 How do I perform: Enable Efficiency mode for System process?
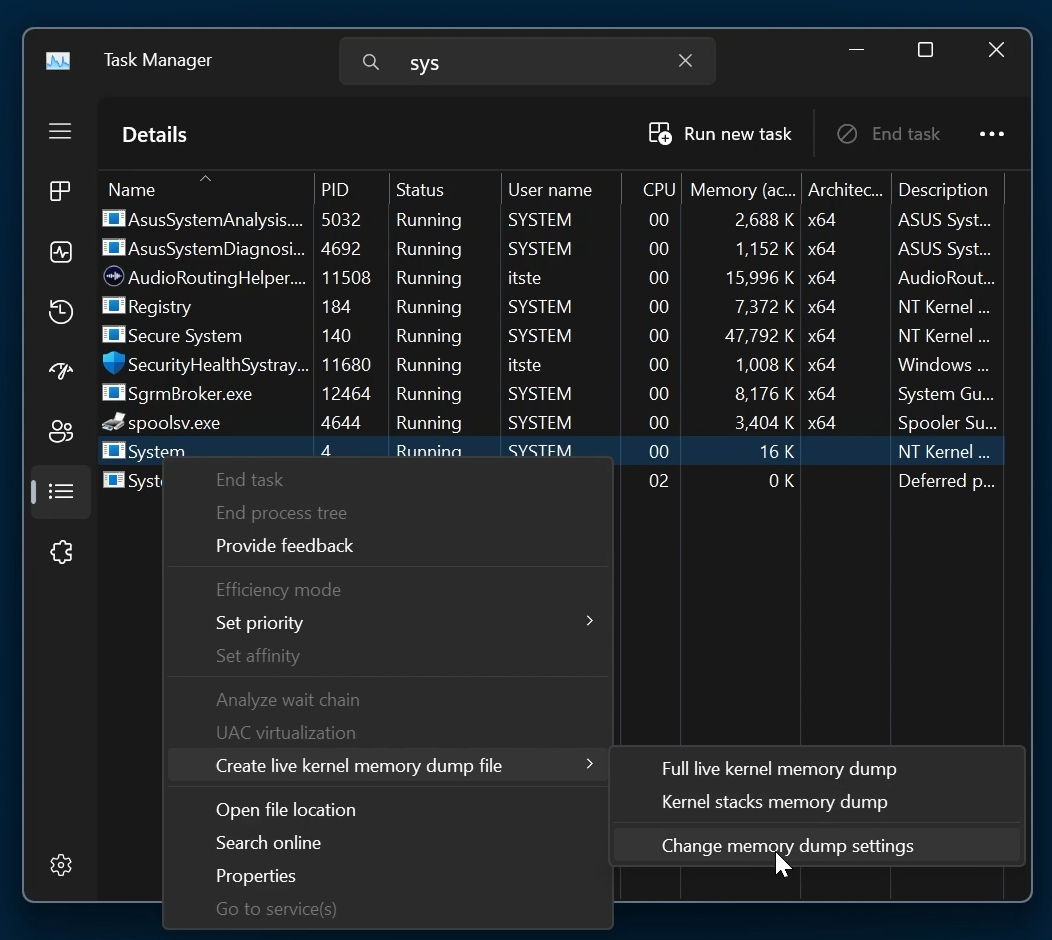(x=278, y=589)
